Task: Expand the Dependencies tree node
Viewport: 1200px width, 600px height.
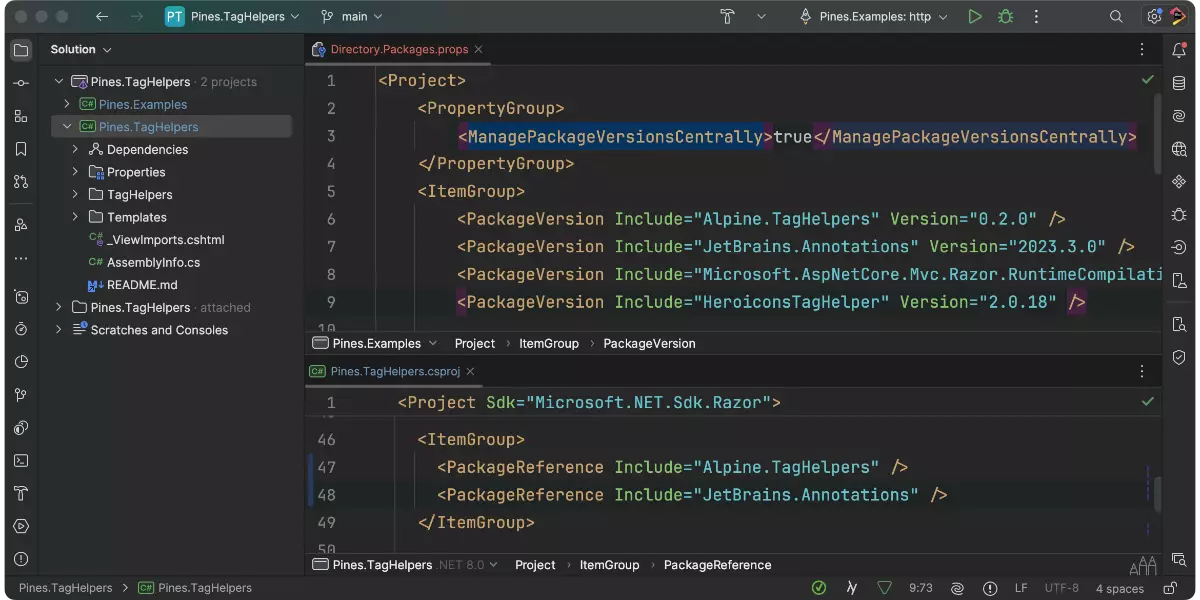Action: point(75,149)
